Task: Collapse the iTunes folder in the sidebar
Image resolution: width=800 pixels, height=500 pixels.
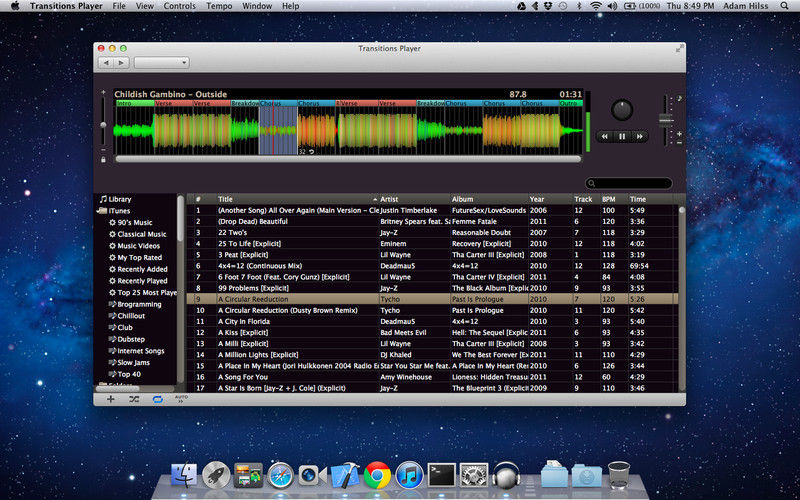Action: click(97, 211)
